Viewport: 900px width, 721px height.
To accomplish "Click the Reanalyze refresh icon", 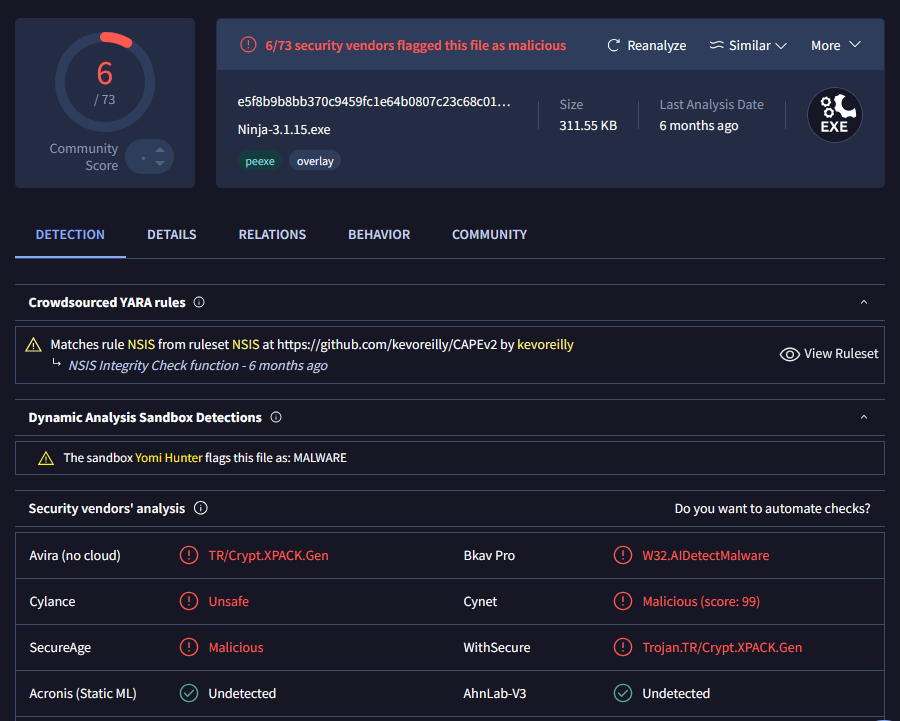I will pos(614,46).
